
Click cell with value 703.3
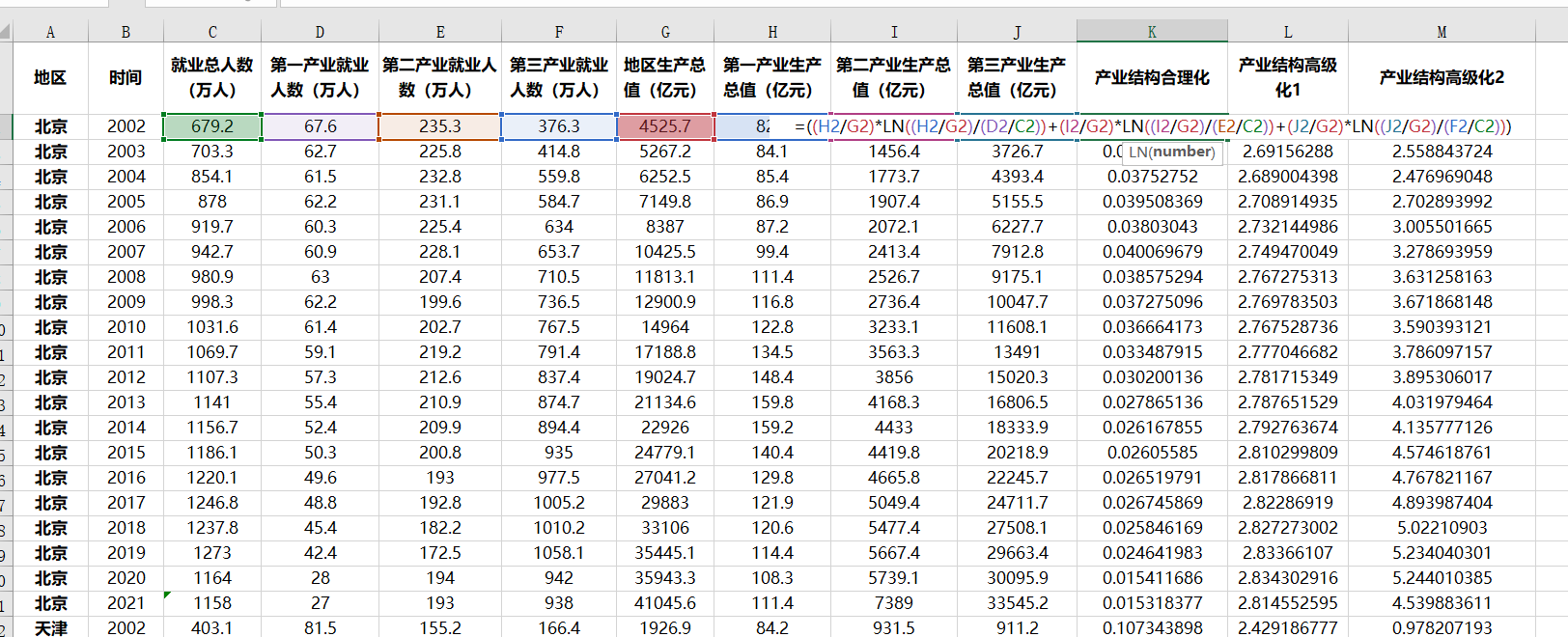click(212, 152)
